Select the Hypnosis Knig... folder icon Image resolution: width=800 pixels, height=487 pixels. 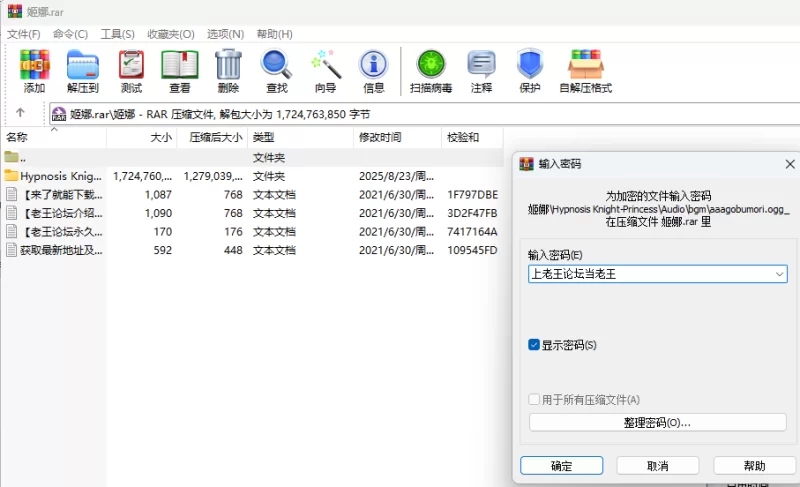tap(11, 176)
